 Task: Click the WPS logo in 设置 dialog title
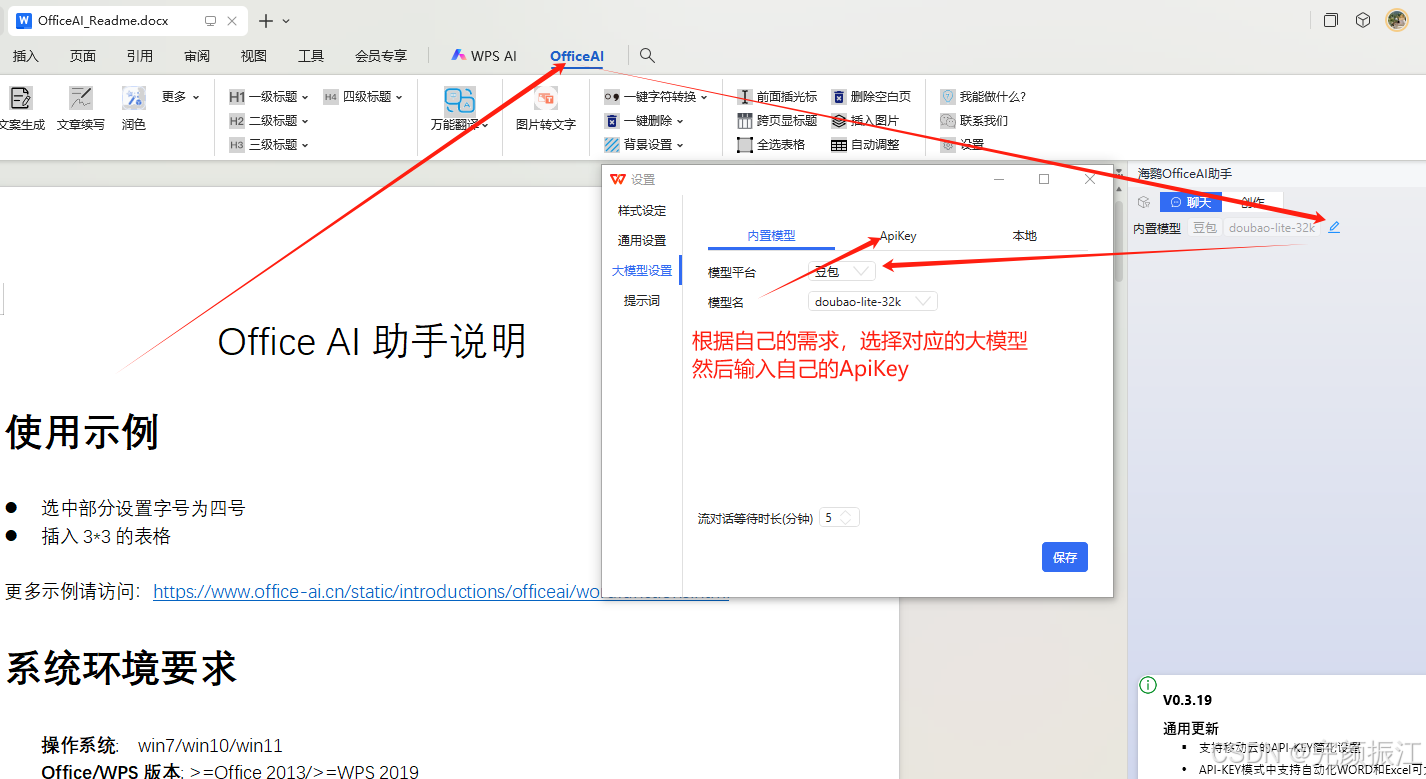(x=618, y=179)
